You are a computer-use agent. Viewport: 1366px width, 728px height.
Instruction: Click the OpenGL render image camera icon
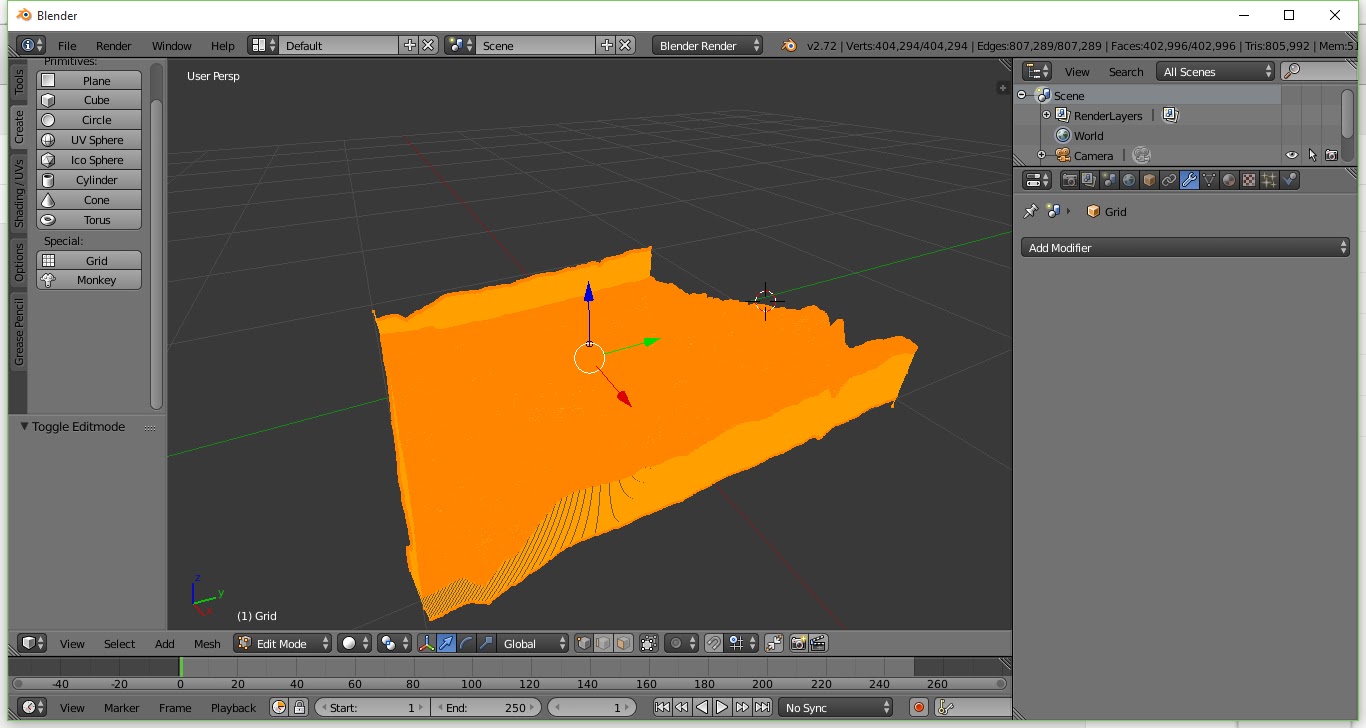[x=799, y=643]
